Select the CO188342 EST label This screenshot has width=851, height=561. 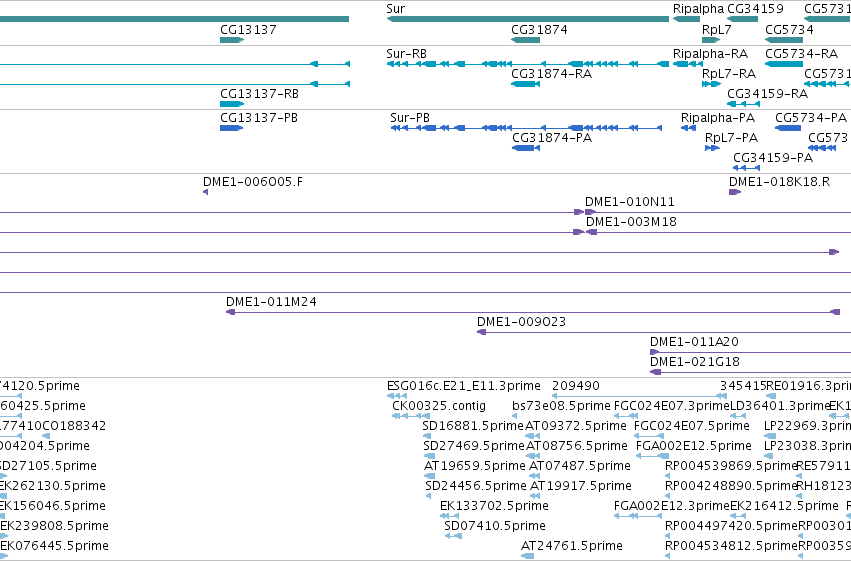click(74, 426)
